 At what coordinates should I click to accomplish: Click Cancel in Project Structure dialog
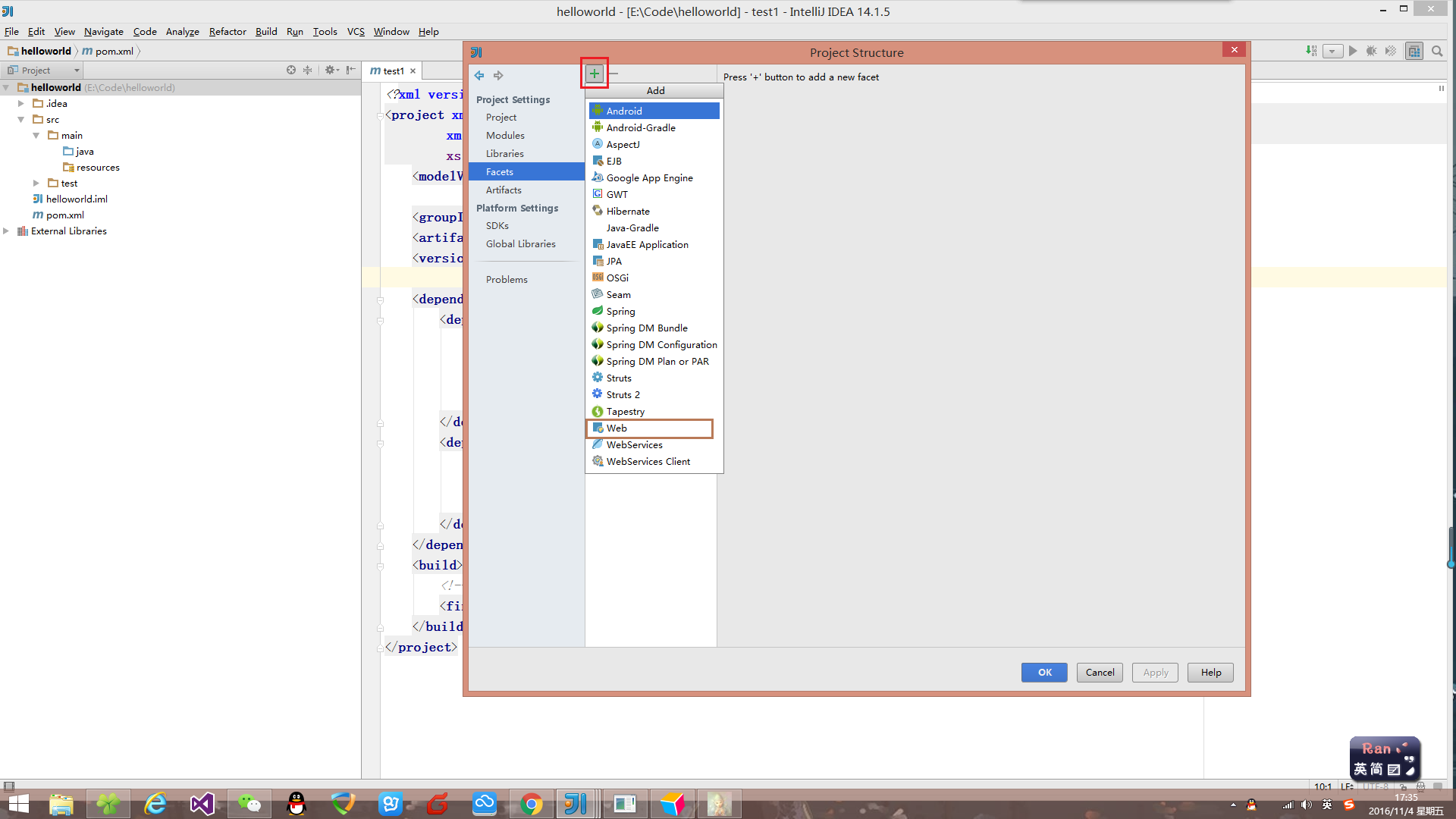[x=1100, y=673]
